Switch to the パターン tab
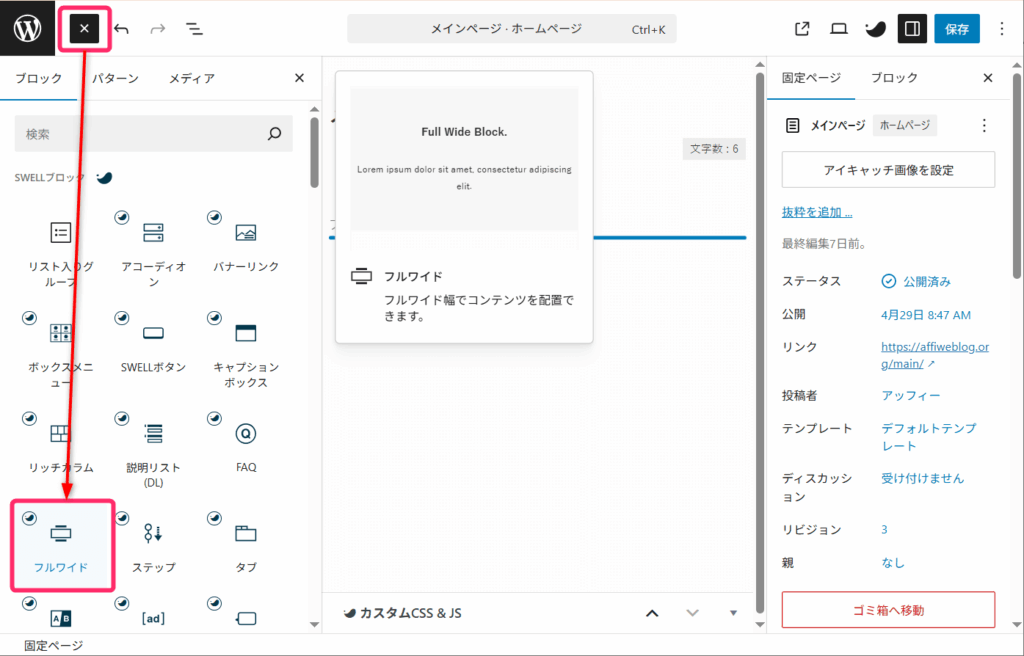Image resolution: width=1024 pixels, height=656 pixels. 115,78
